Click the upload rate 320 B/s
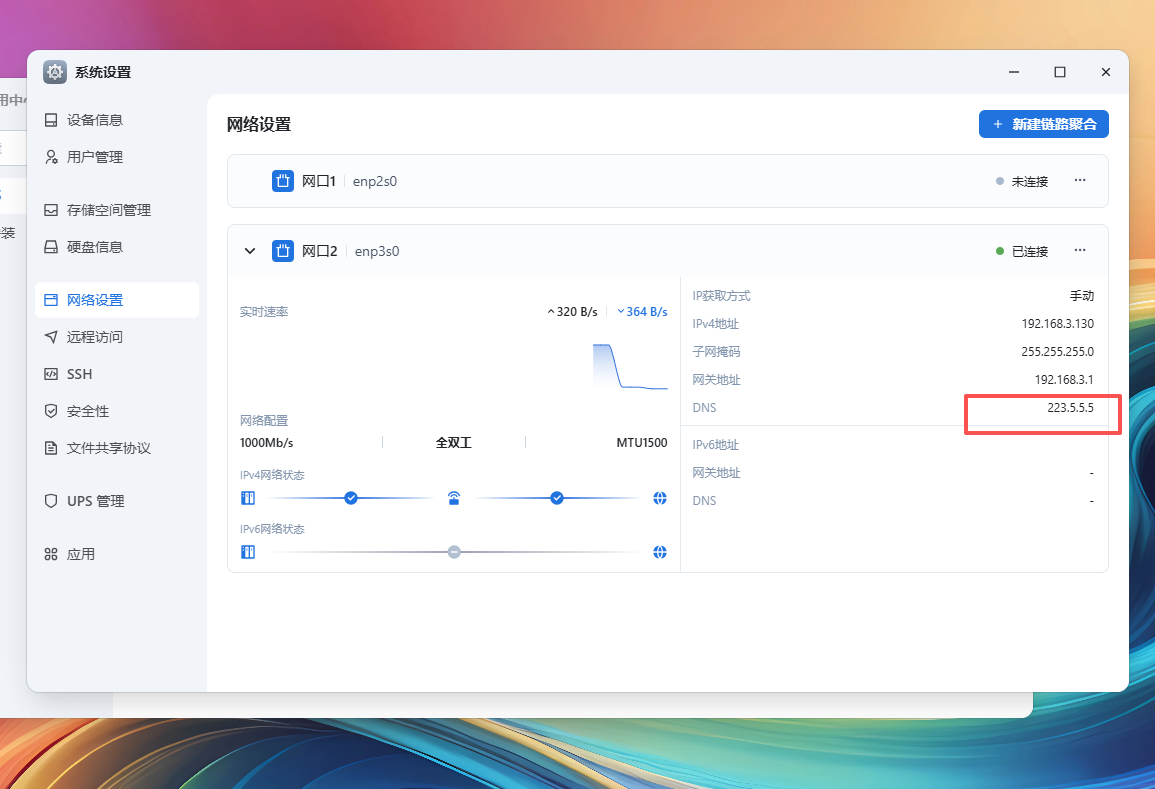Image resolution: width=1155 pixels, height=789 pixels. coord(572,312)
